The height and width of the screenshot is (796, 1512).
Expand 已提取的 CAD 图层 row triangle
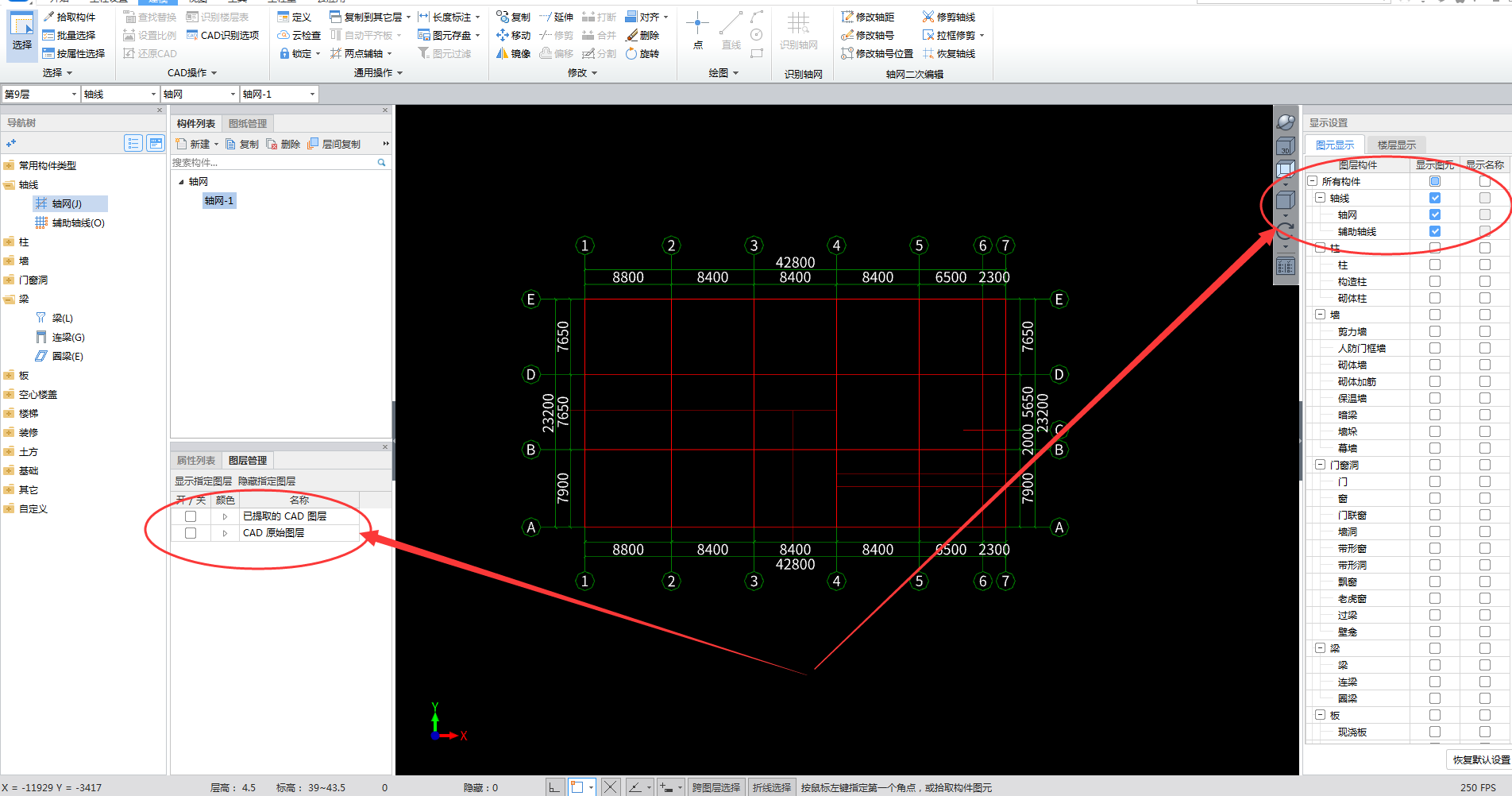[225, 516]
